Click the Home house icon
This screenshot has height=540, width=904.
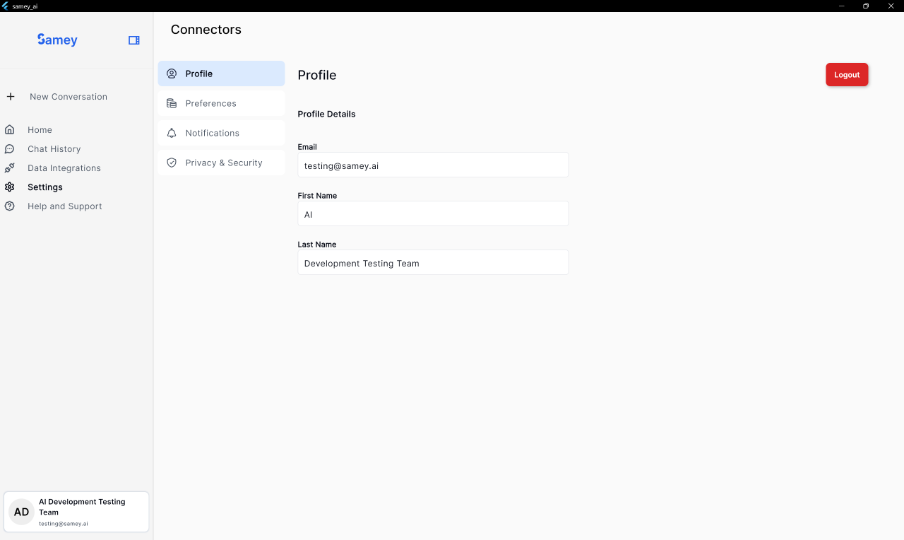point(10,130)
